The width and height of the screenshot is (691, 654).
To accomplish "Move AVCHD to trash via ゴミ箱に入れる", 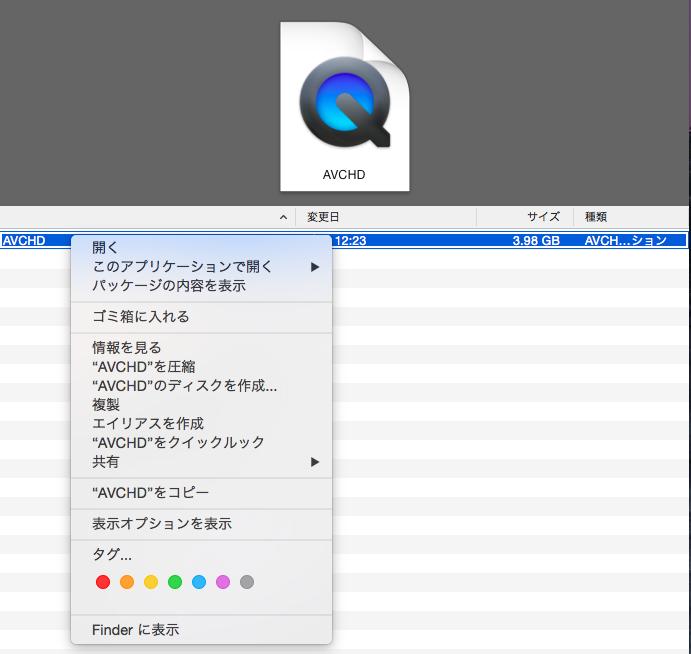I will coord(140,317).
